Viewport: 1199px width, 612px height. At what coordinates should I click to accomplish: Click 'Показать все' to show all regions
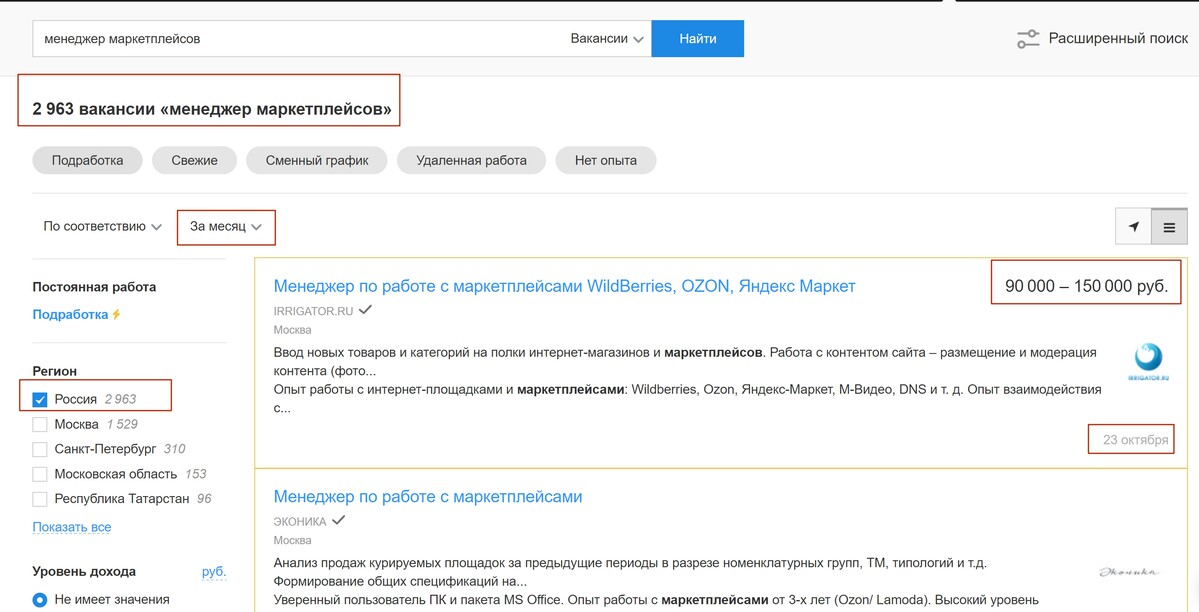[72, 527]
